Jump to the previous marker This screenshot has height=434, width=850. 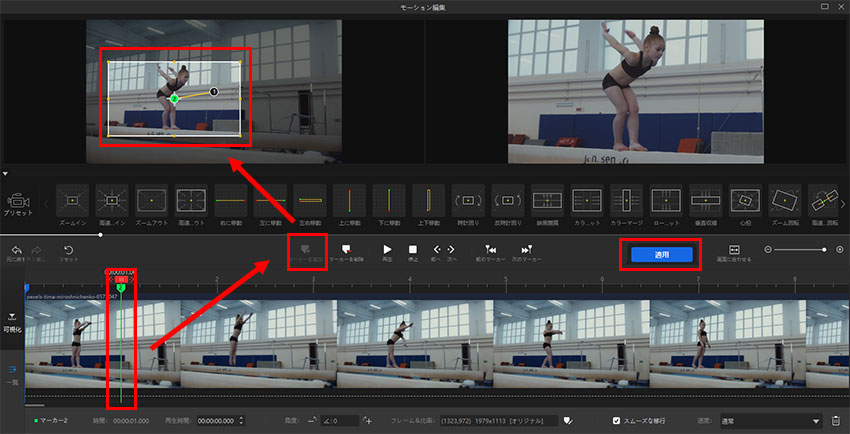coord(491,250)
